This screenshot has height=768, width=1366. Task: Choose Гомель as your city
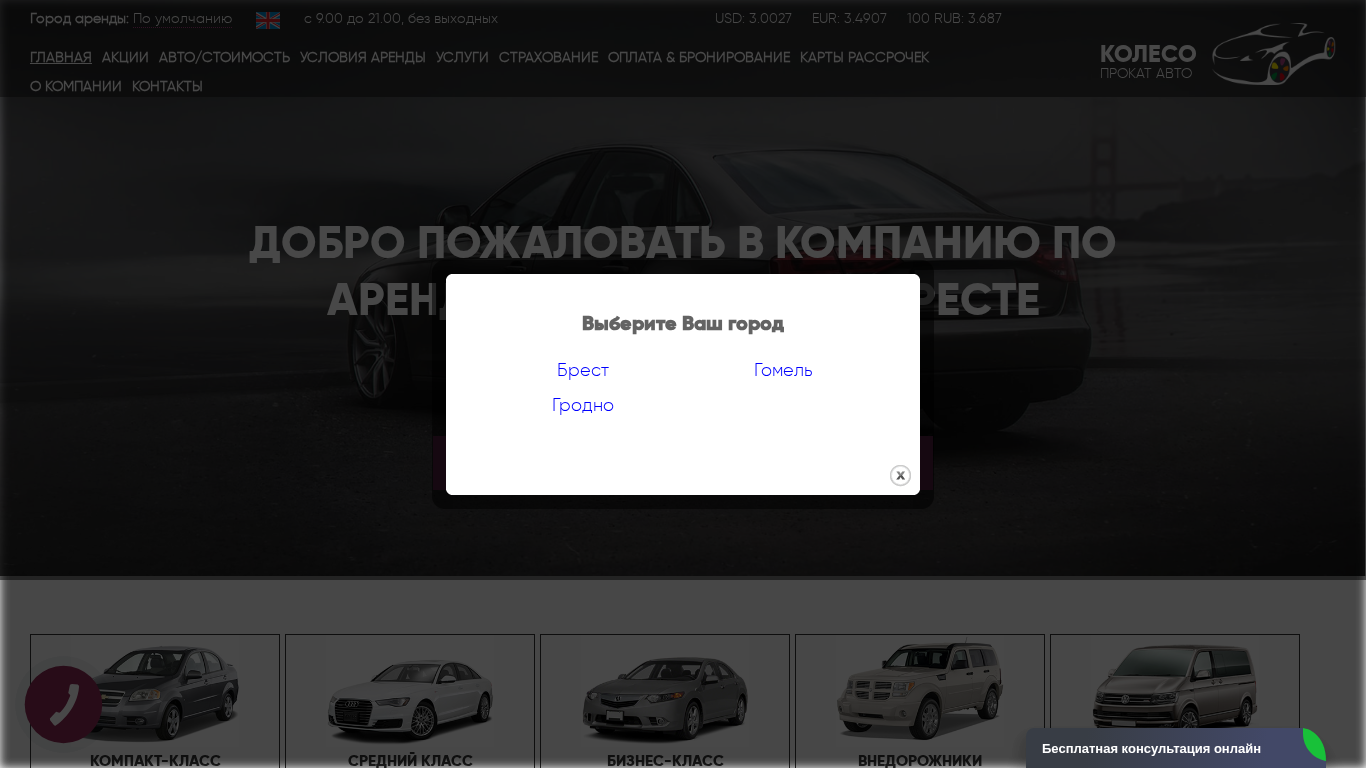coord(783,370)
